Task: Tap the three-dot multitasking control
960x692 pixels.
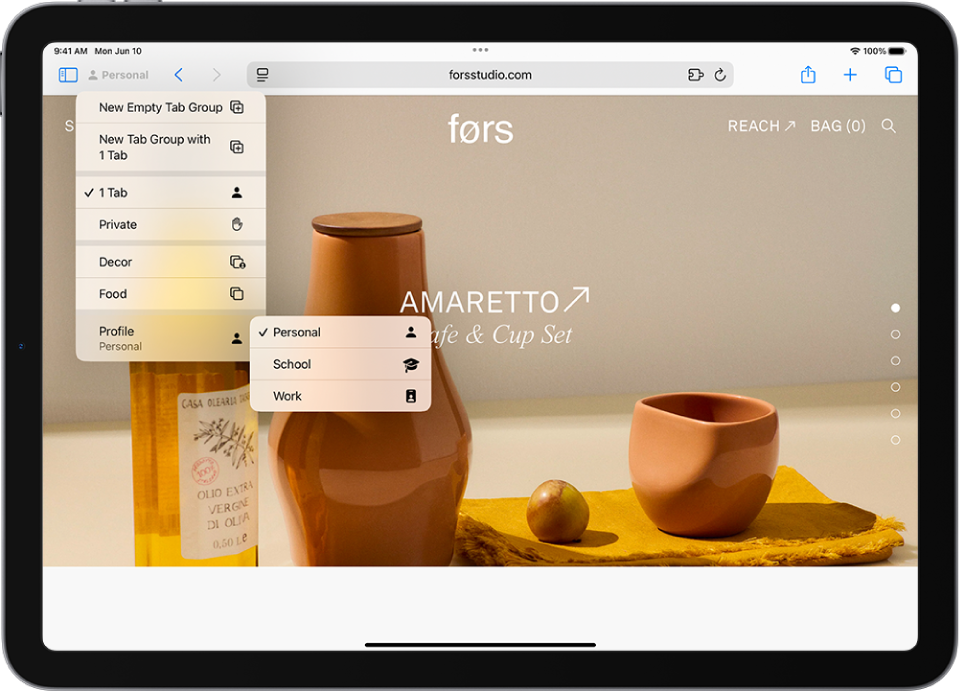Action: coord(480,50)
